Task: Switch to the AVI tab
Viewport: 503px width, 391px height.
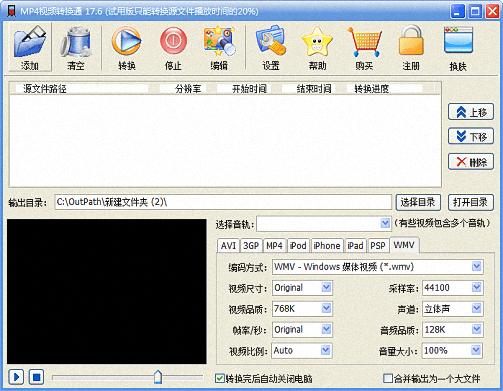Action: pyautogui.click(x=228, y=246)
